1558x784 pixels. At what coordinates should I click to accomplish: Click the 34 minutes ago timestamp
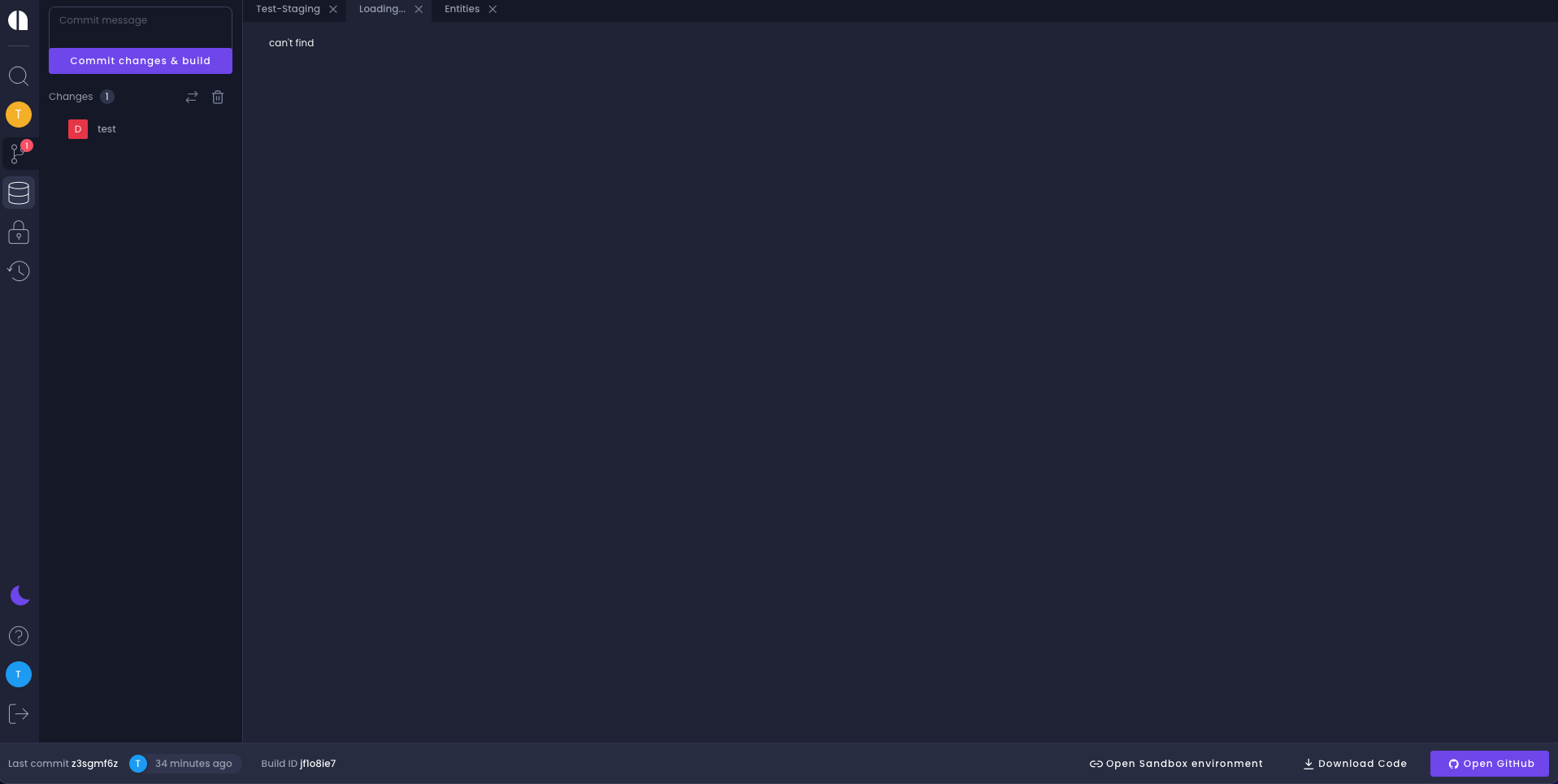[193, 764]
